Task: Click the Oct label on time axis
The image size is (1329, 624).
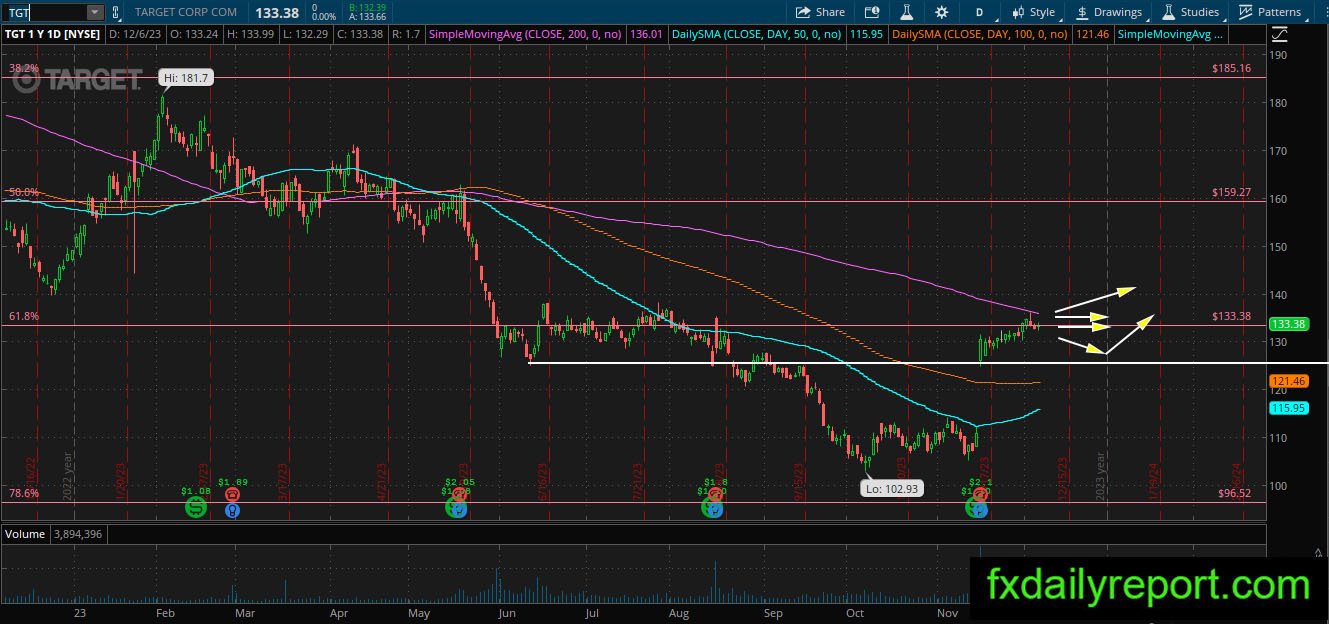Action: (855, 612)
